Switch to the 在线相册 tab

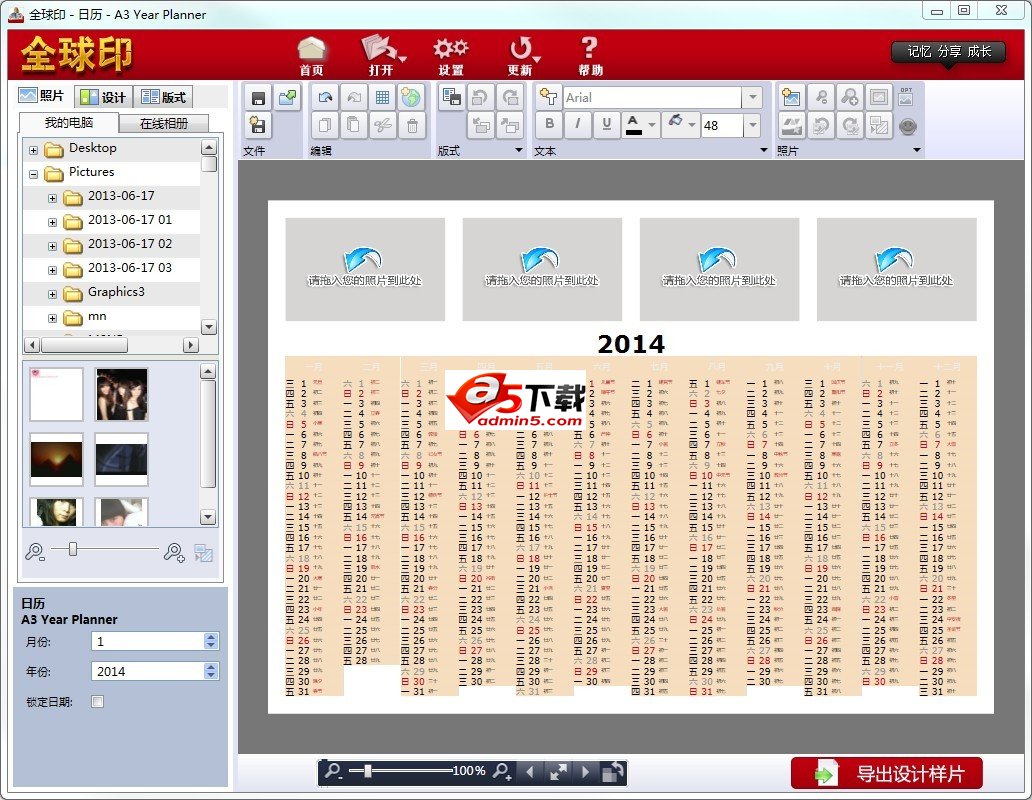(x=164, y=123)
